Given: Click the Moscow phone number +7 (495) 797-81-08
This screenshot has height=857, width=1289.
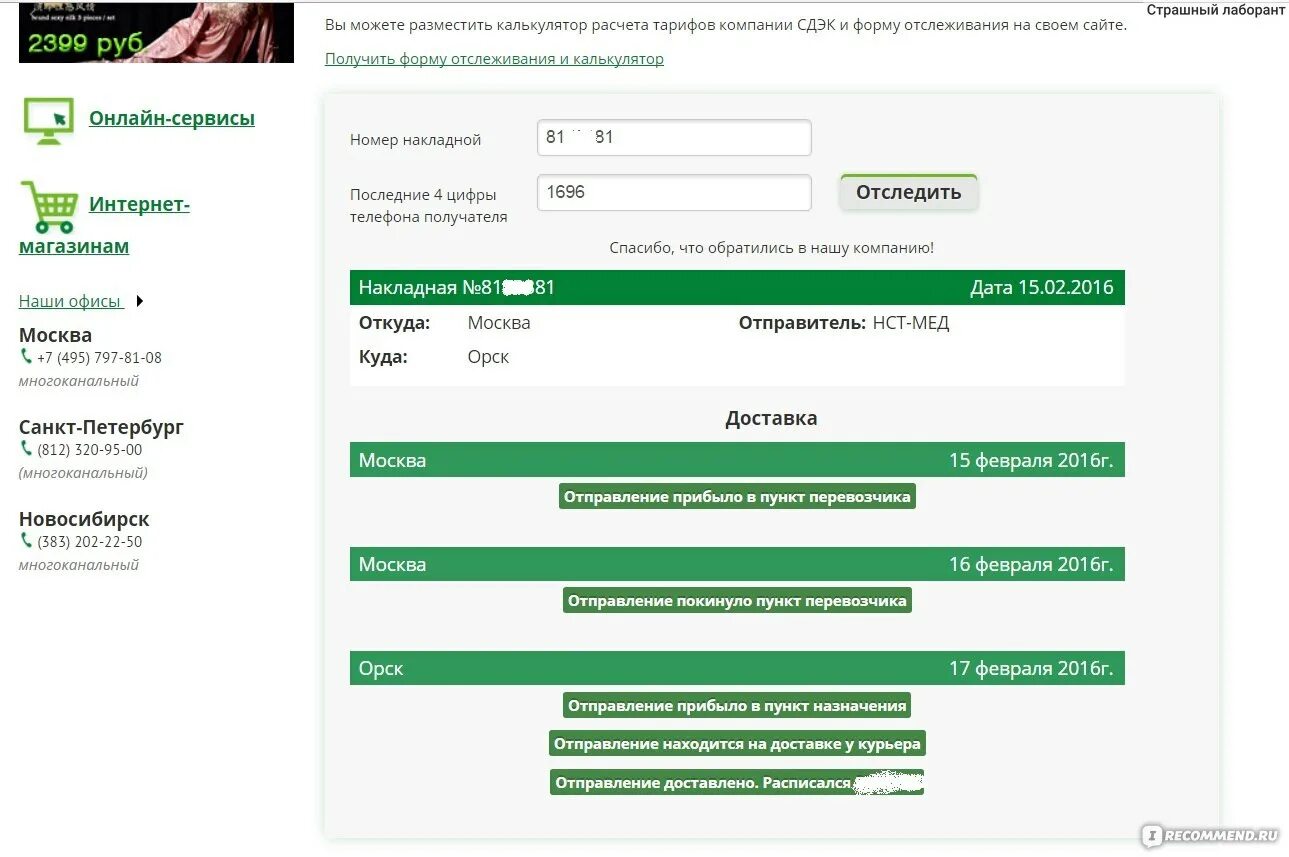Looking at the screenshot, I should tap(99, 357).
